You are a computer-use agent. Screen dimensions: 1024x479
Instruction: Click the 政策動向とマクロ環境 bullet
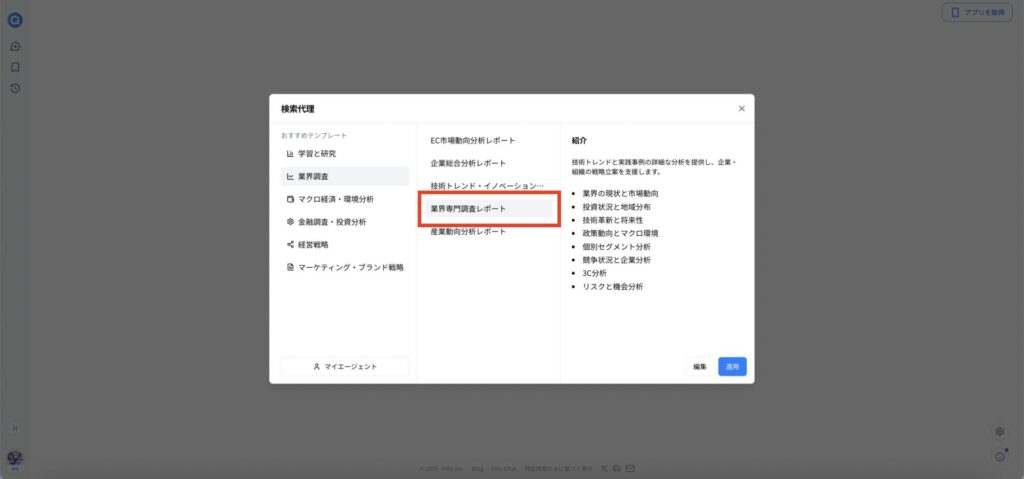pyautogui.click(x=620, y=233)
